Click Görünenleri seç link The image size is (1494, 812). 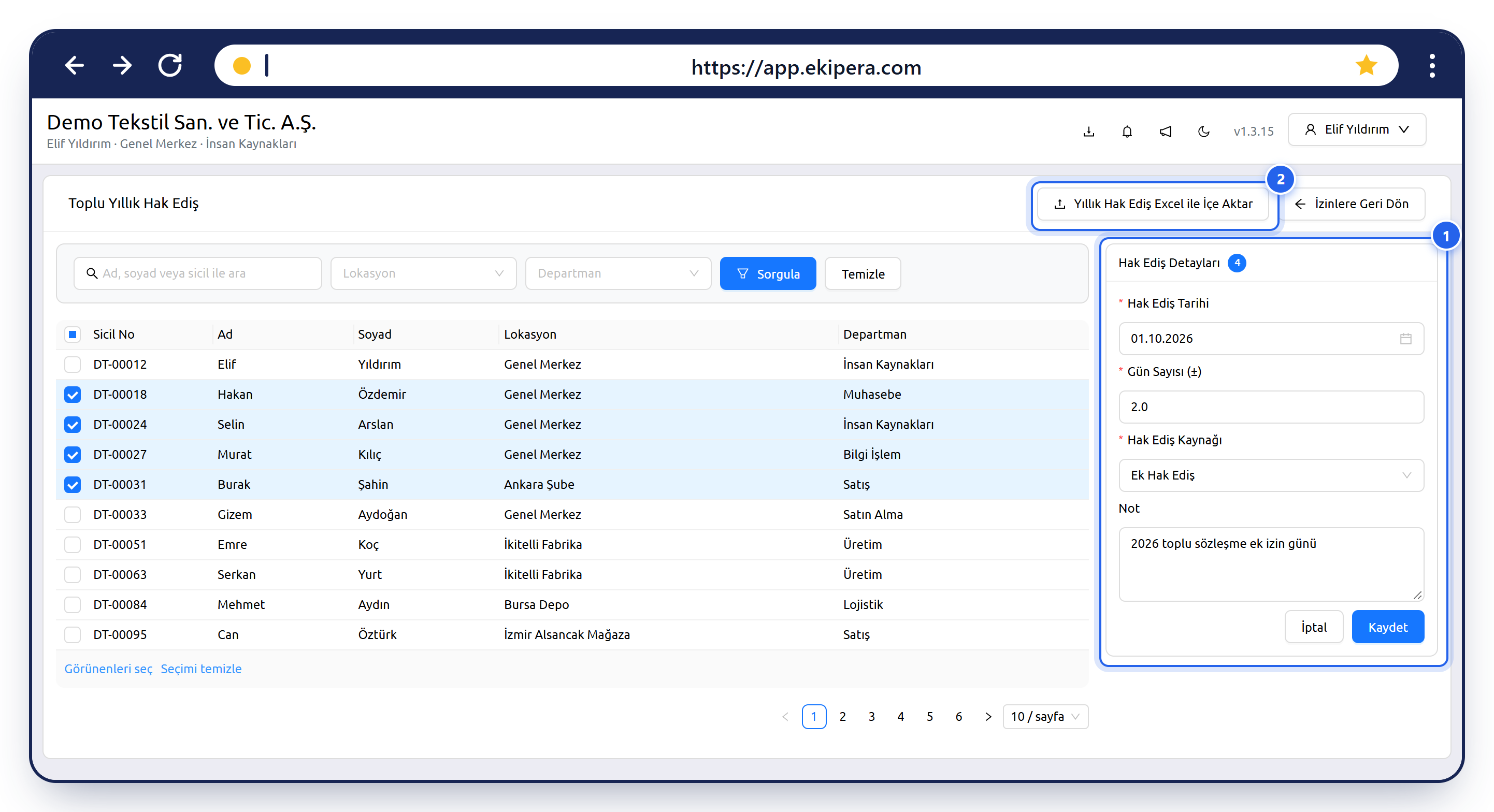tap(108, 669)
